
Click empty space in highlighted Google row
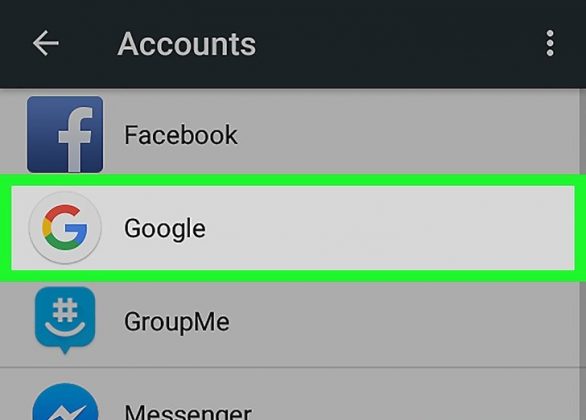(x=374, y=228)
